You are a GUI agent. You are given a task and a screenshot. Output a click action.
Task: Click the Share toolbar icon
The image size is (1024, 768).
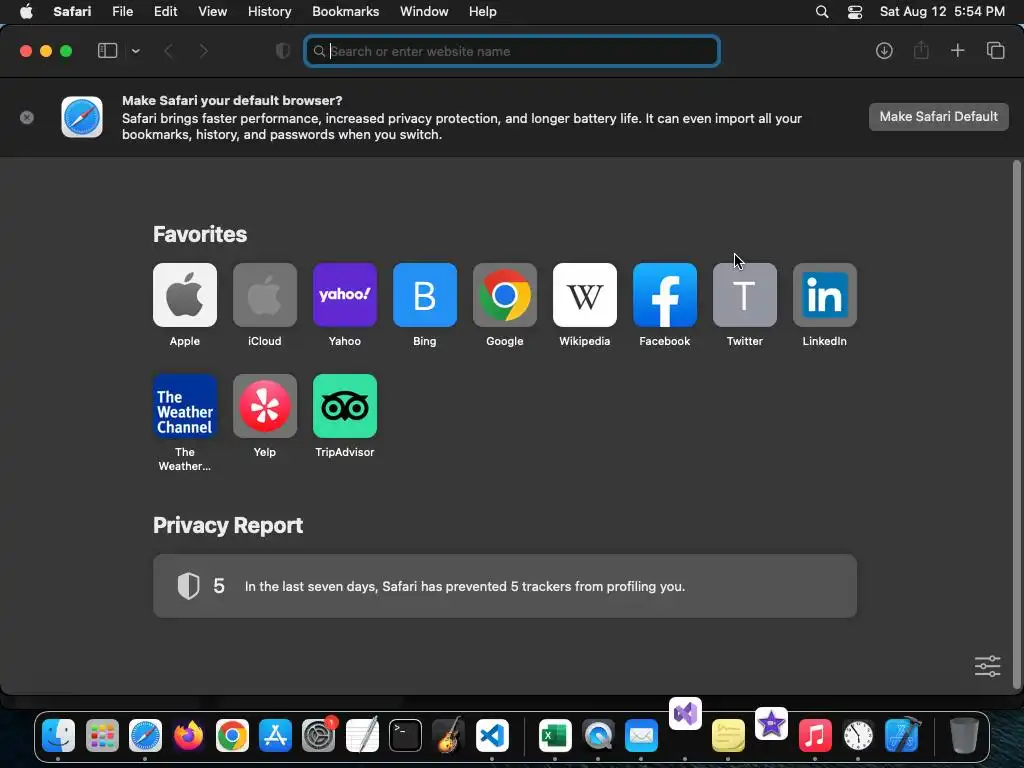[921, 50]
